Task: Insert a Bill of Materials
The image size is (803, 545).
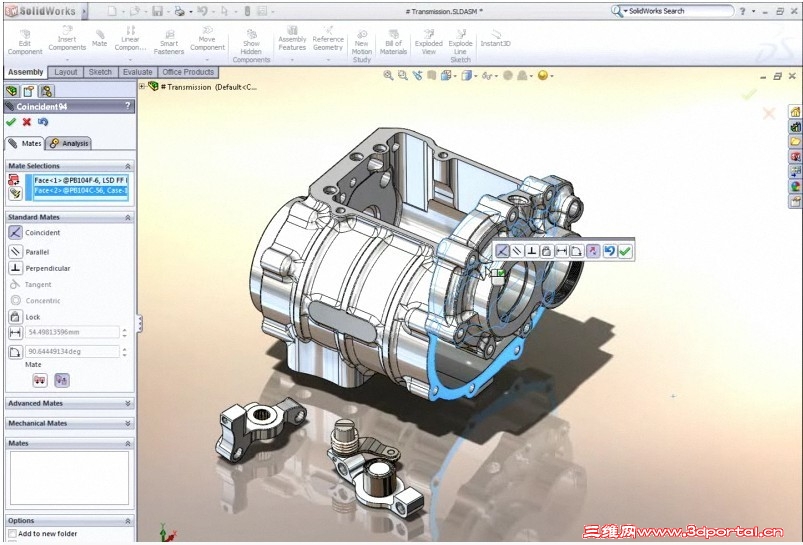Action: [x=393, y=43]
